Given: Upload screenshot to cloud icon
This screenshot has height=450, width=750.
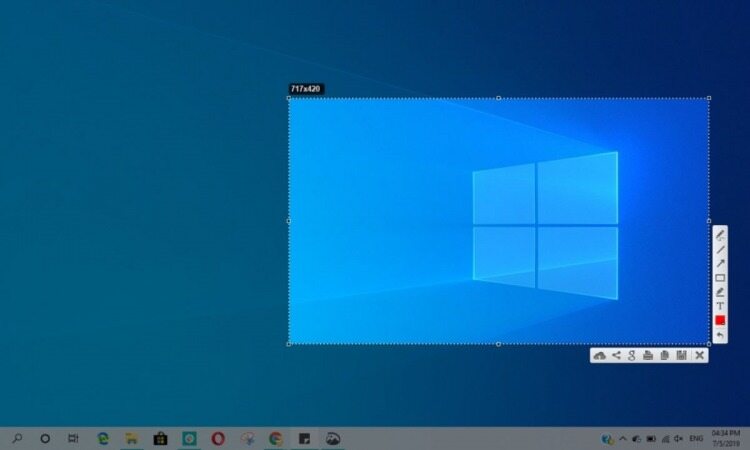Looking at the screenshot, I should pyautogui.click(x=599, y=355).
